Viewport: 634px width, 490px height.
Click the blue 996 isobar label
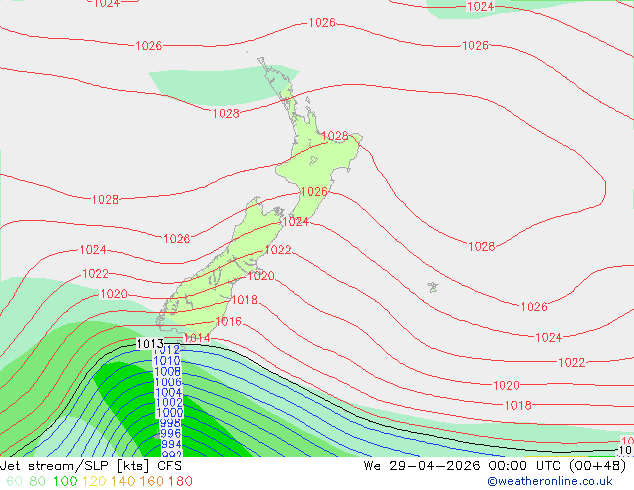pyautogui.click(x=171, y=434)
